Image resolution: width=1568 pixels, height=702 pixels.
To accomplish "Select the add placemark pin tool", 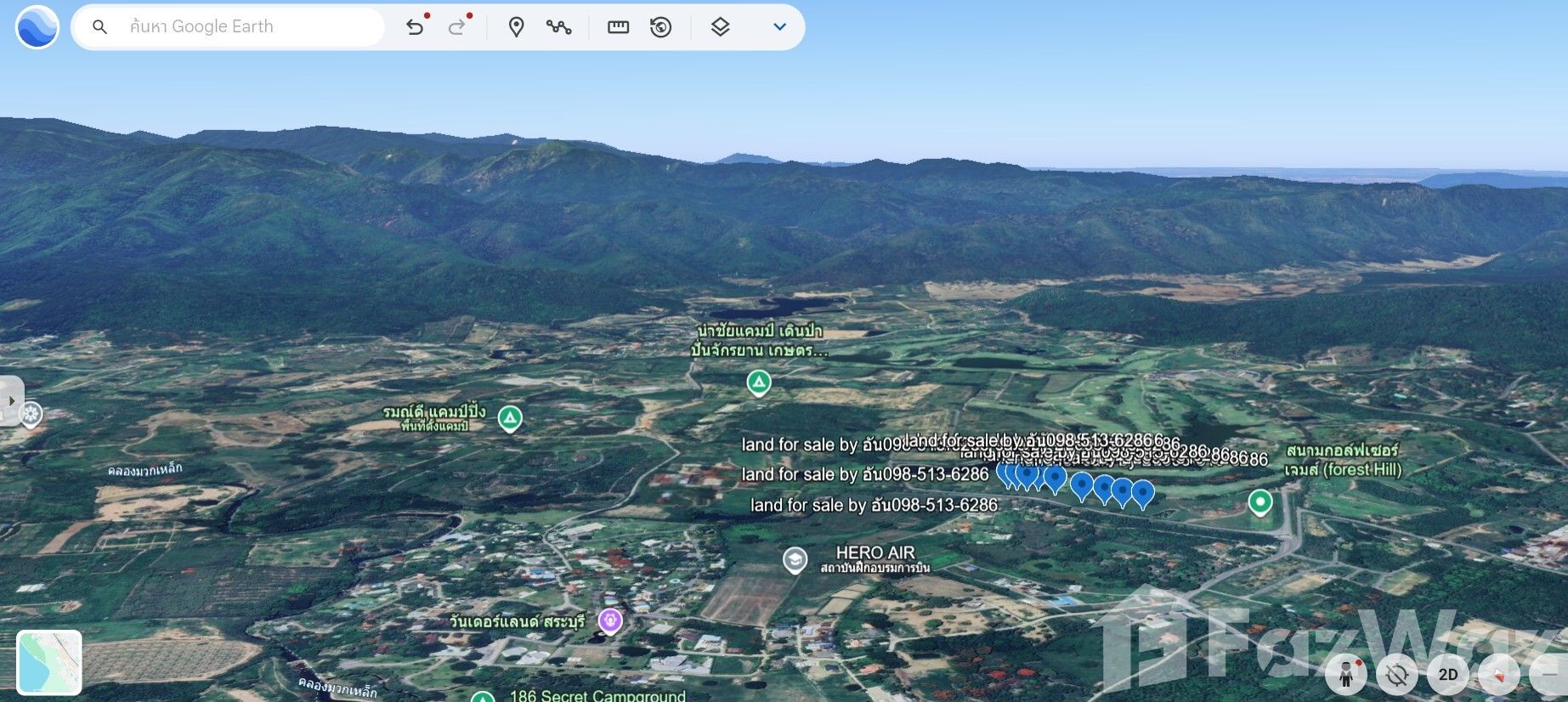I will [x=516, y=27].
